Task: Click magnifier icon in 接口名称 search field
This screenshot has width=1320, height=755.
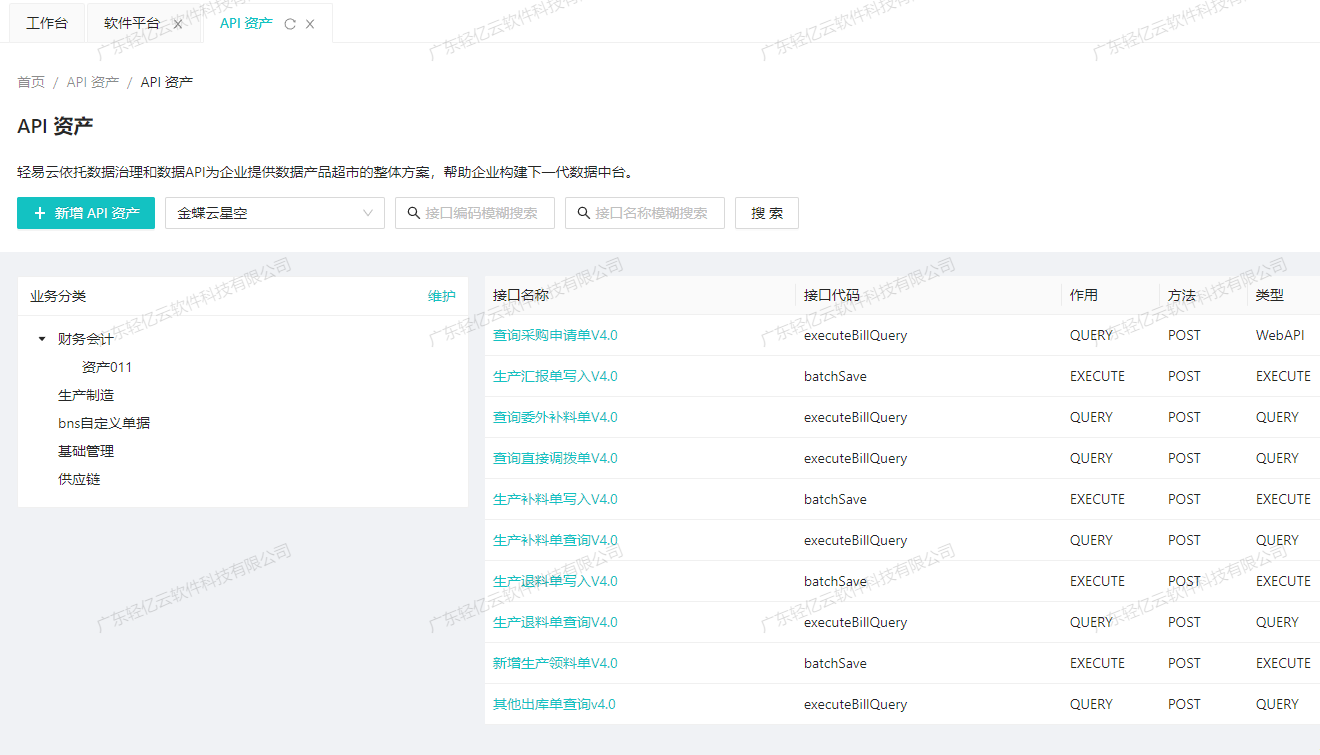Action: pos(584,213)
